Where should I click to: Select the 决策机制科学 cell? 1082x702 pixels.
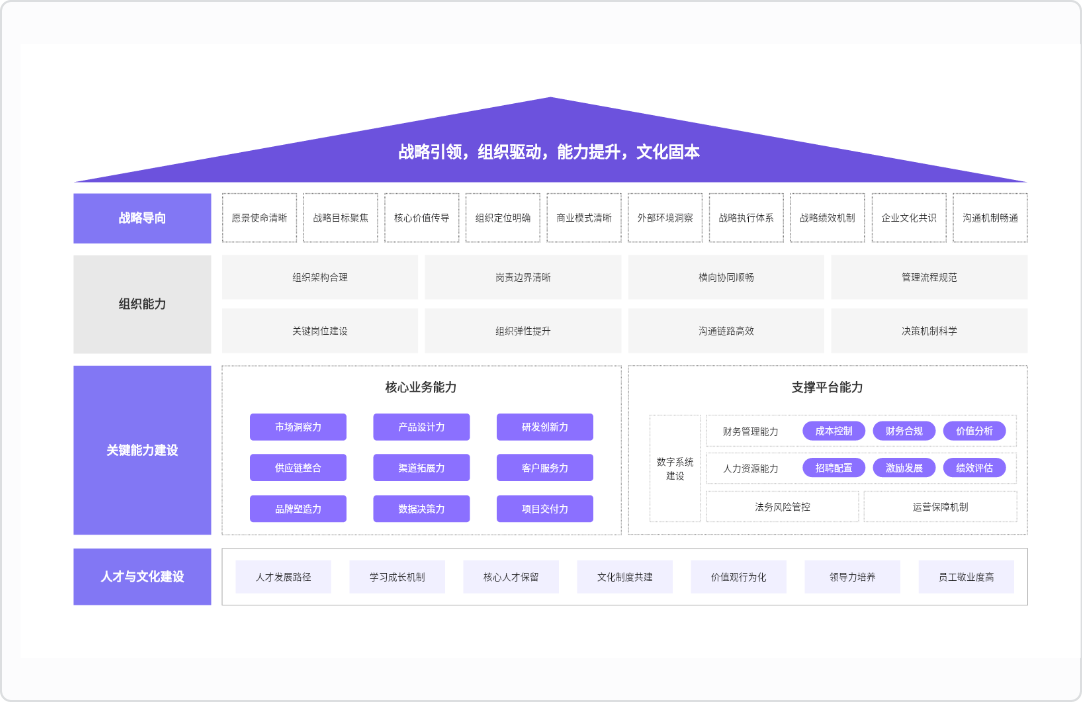[x=929, y=331]
